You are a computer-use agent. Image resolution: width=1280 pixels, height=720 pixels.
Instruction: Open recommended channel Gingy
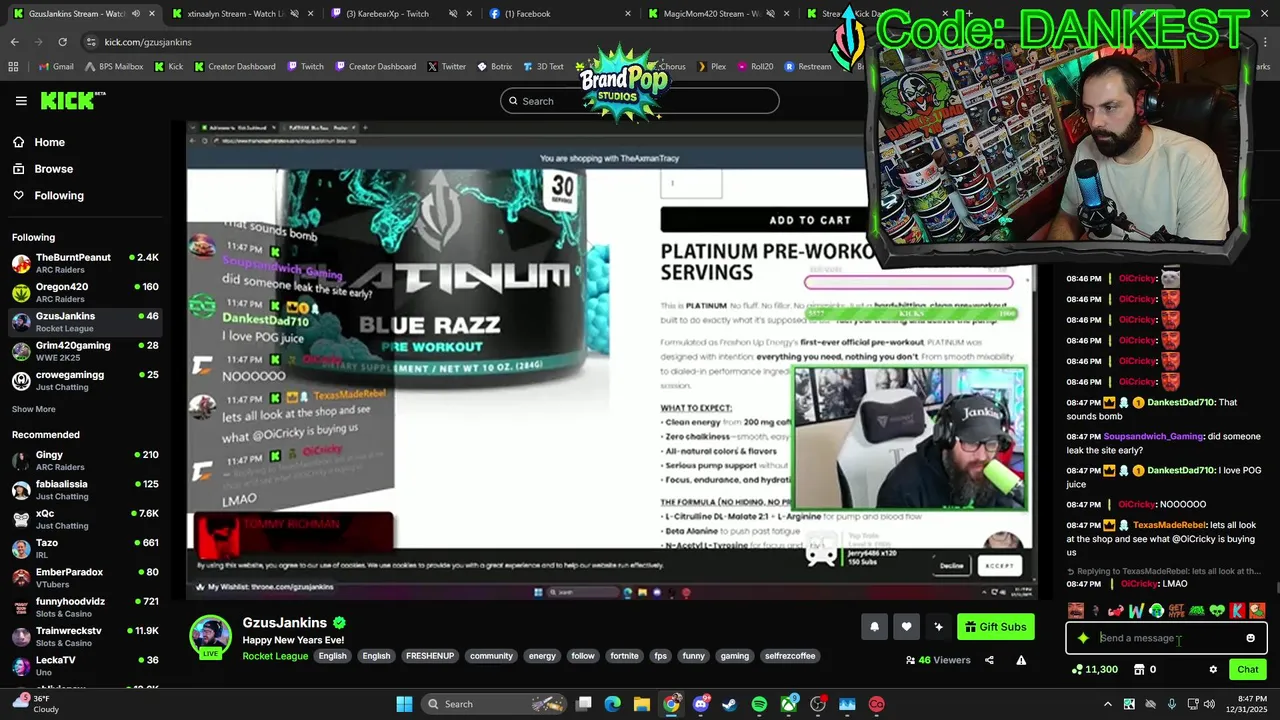point(85,461)
